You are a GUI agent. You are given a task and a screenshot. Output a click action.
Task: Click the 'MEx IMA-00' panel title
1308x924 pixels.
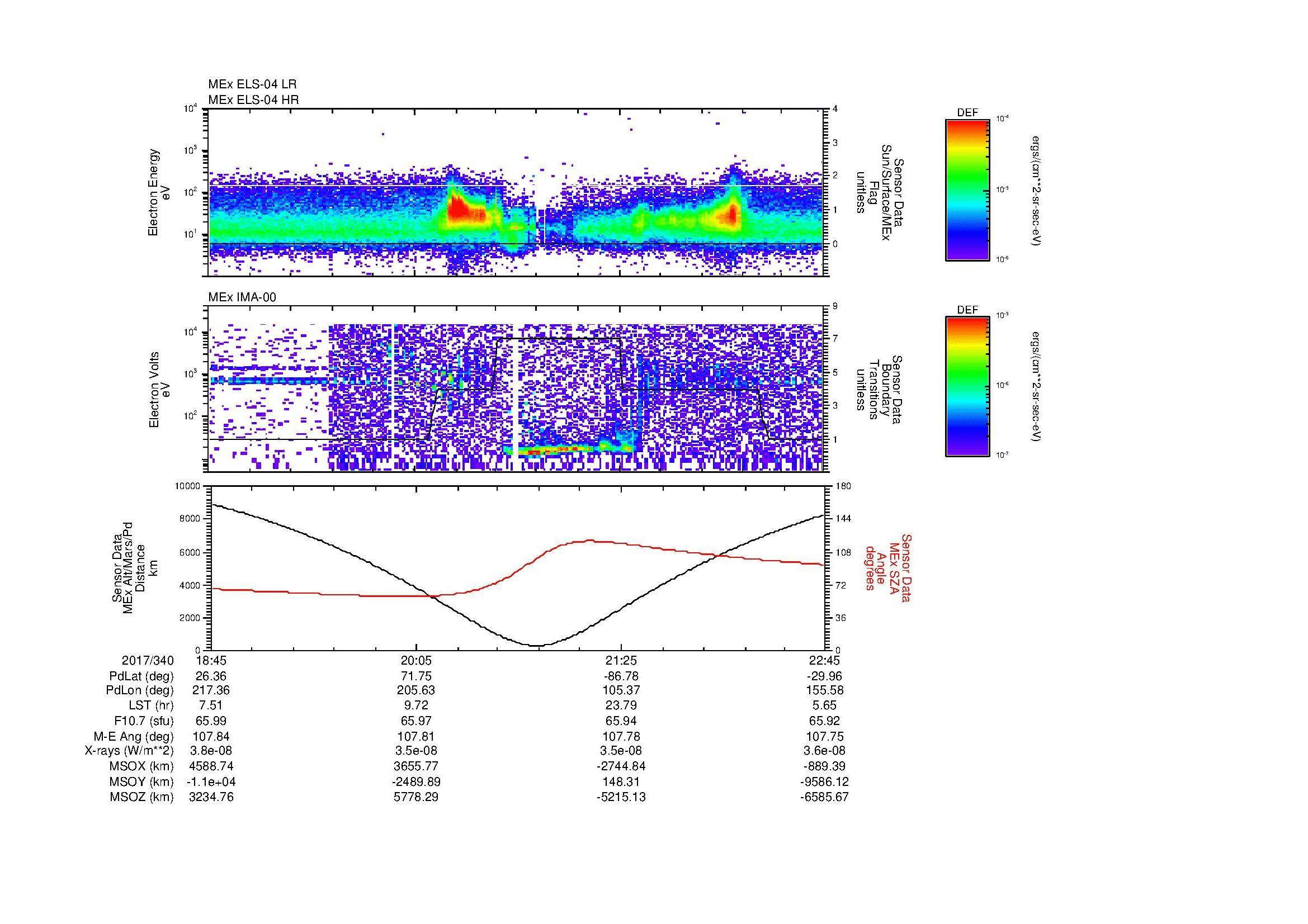click(x=242, y=297)
